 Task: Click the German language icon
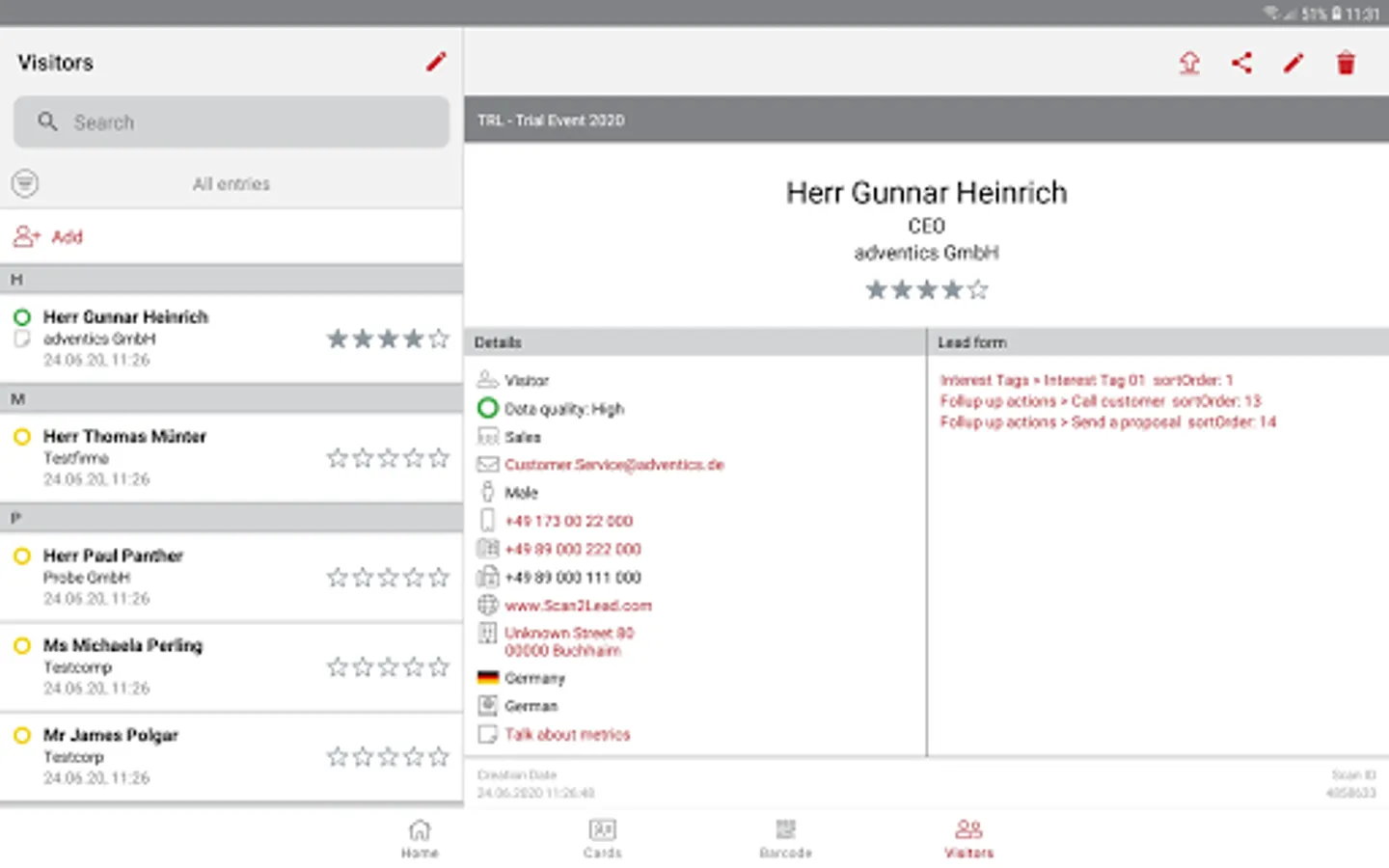tap(488, 705)
